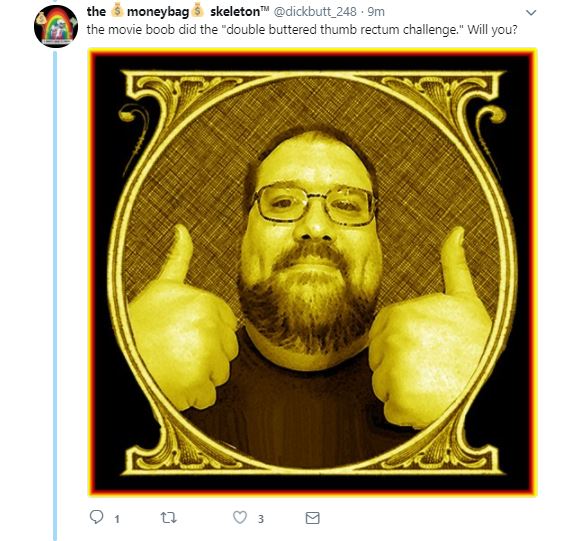
Task: Share via direct message envelope icon
Action: tap(313, 518)
